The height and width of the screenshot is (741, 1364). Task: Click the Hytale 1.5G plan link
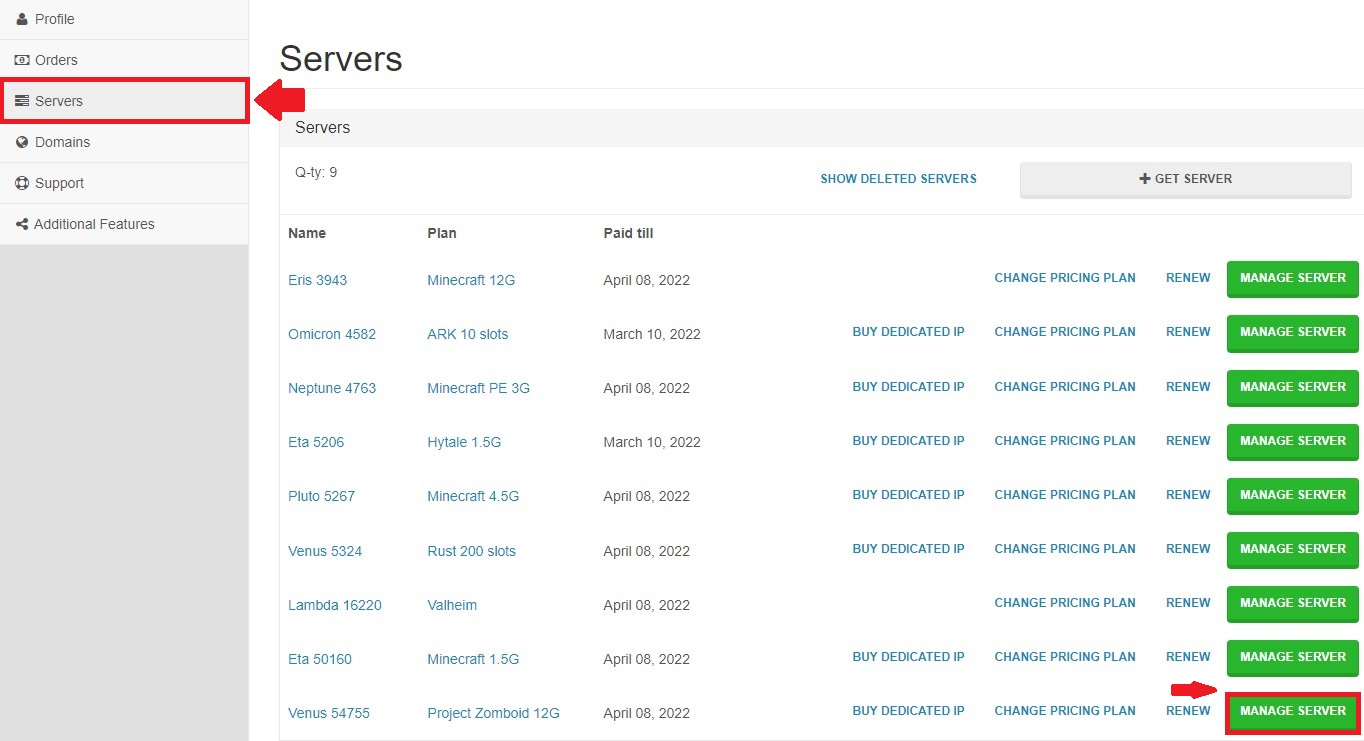463,442
